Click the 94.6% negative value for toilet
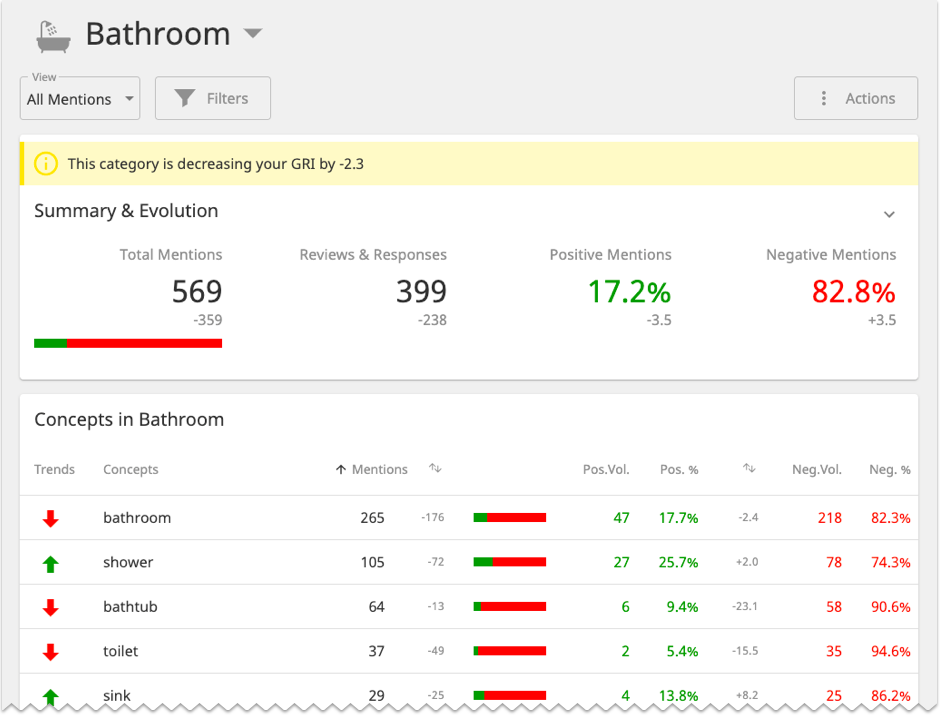The width and height of the screenshot is (940, 720). [x=891, y=651]
